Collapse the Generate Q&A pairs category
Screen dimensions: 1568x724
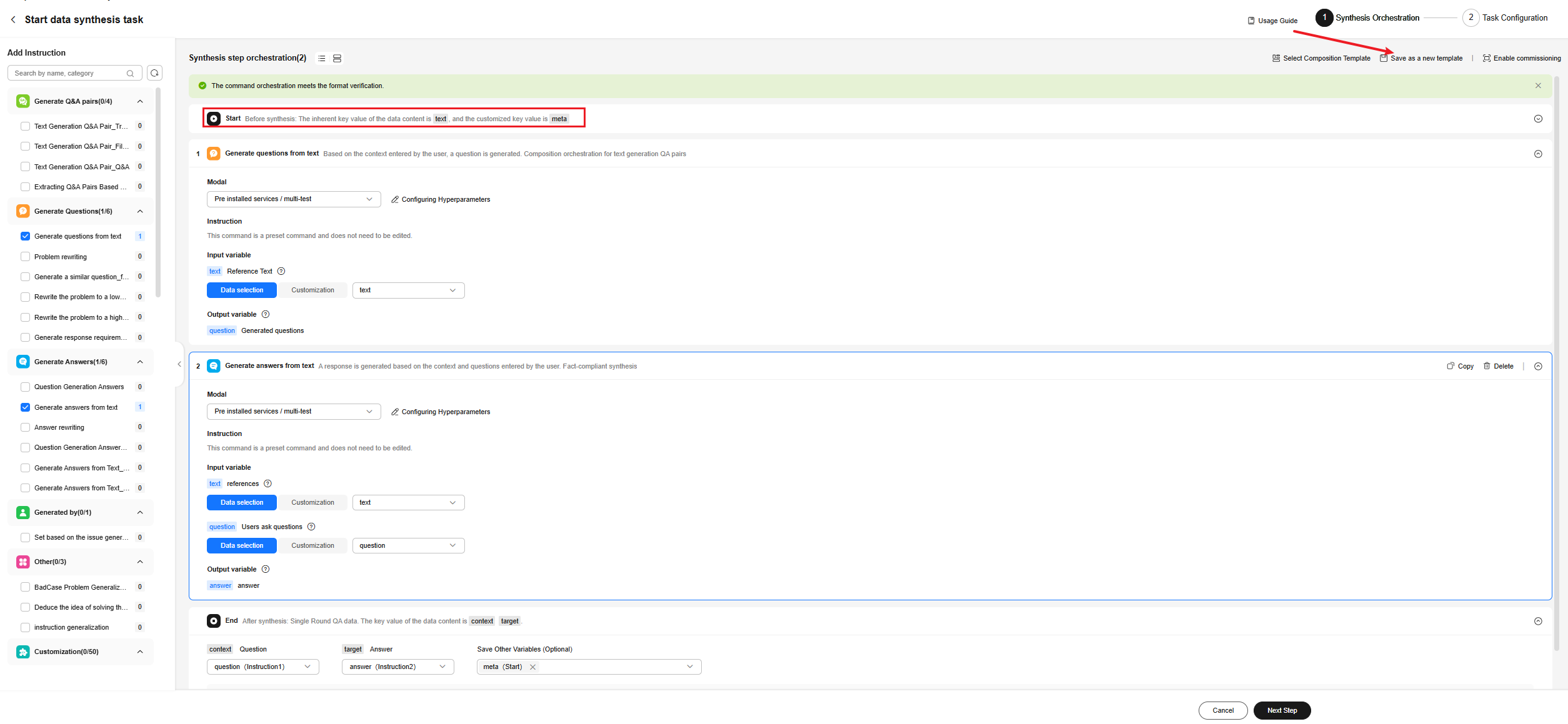pyautogui.click(x=140, y=101)
